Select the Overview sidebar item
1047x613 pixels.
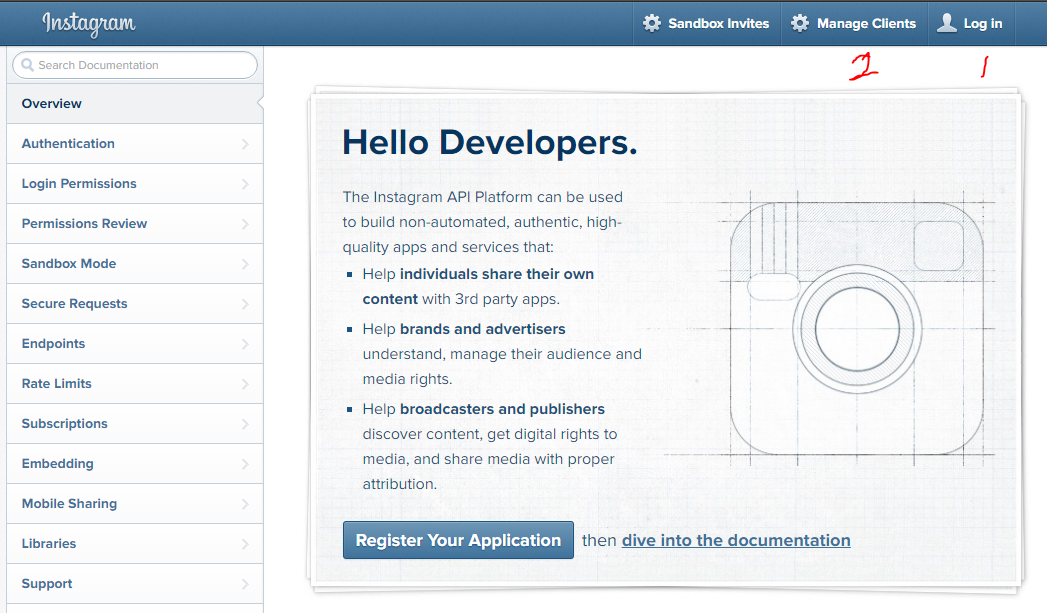coord(135,104)
